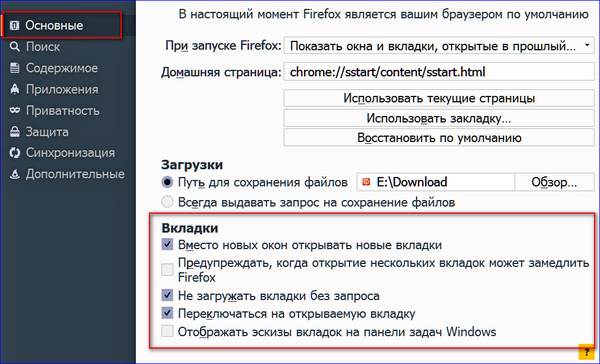Viewport: 600px width, 364px height.
Task: Click the Домашняя страница address field
Action: (x=439, y=72)
